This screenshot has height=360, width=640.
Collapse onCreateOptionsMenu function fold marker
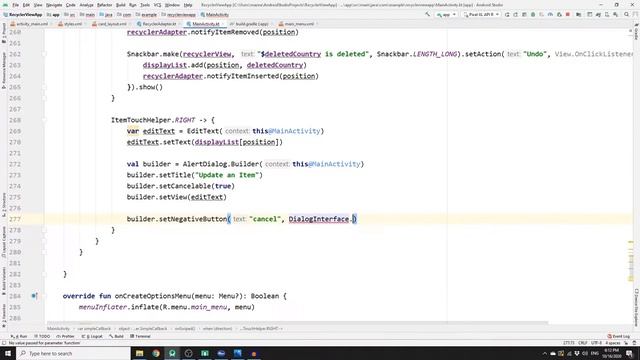tap(44, 296)
